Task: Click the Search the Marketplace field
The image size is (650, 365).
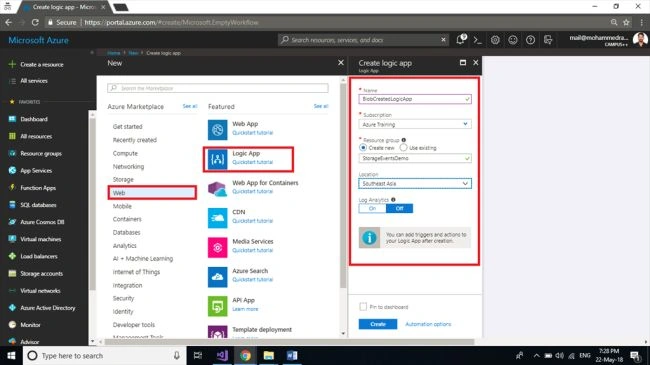Action: tap(218, 88)
